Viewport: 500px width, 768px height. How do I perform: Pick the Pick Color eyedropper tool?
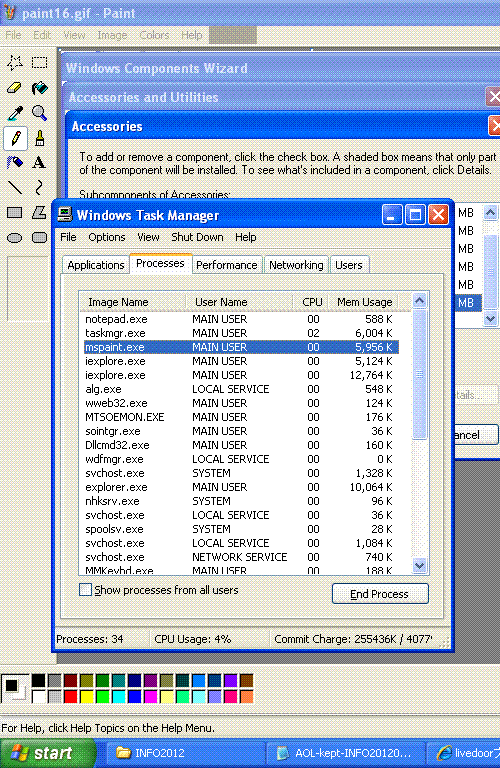pos(15,113)
